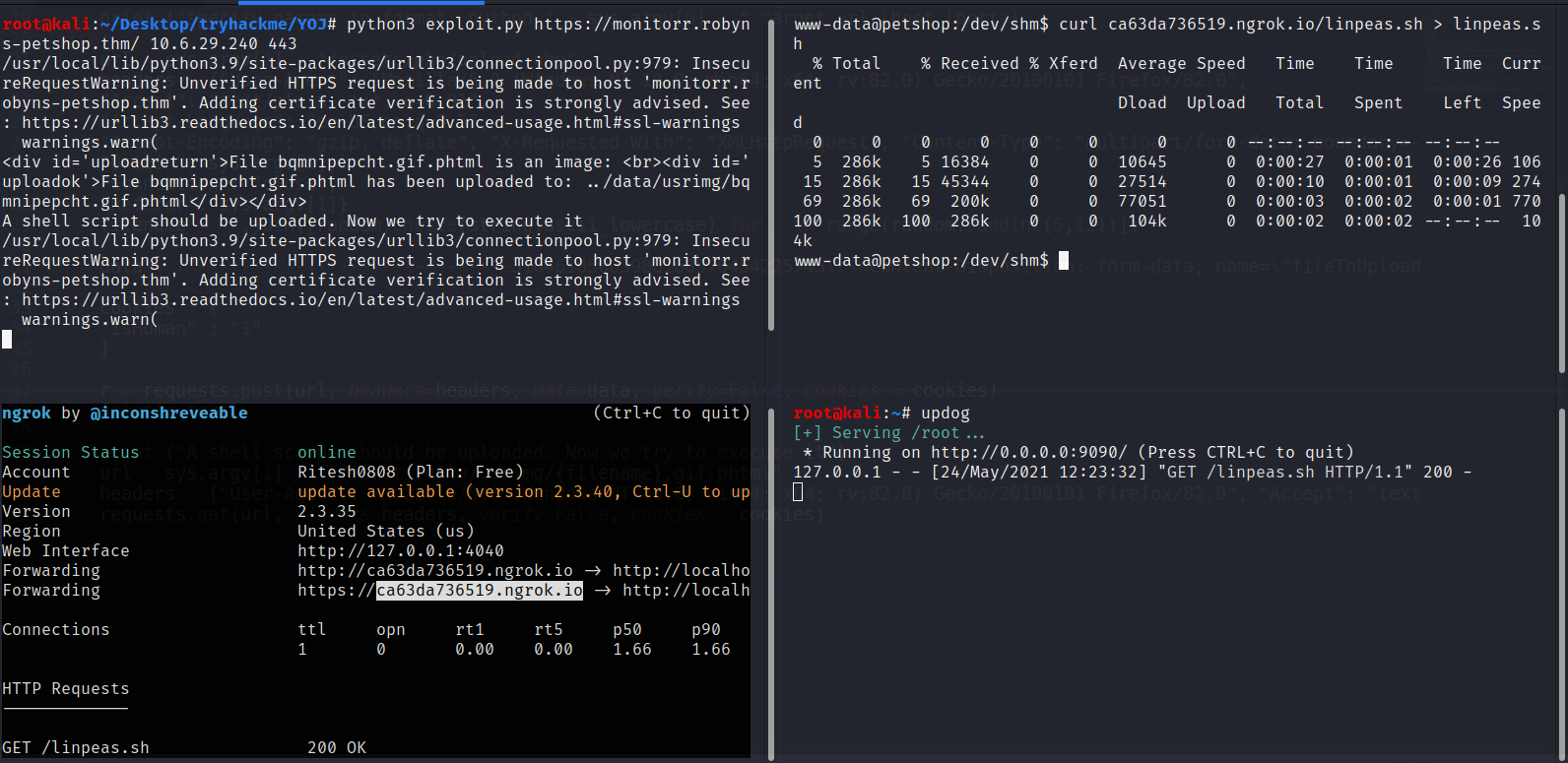Click the http://0.0.0.0:9090/ URL in the updog pane

click(1029, 452)
